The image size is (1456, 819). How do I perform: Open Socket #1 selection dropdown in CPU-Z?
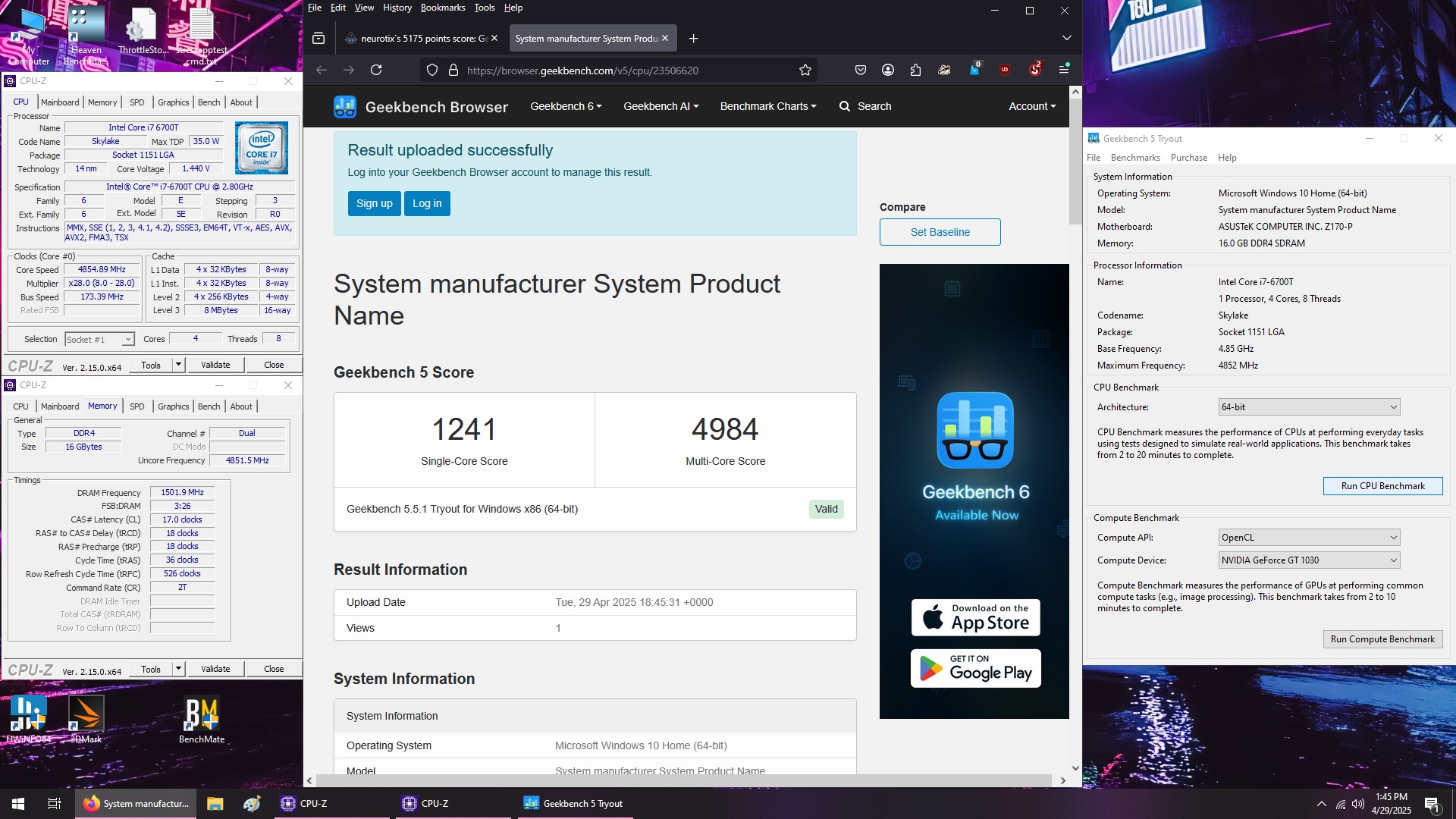pyautogui.click(x=99, y=340)
